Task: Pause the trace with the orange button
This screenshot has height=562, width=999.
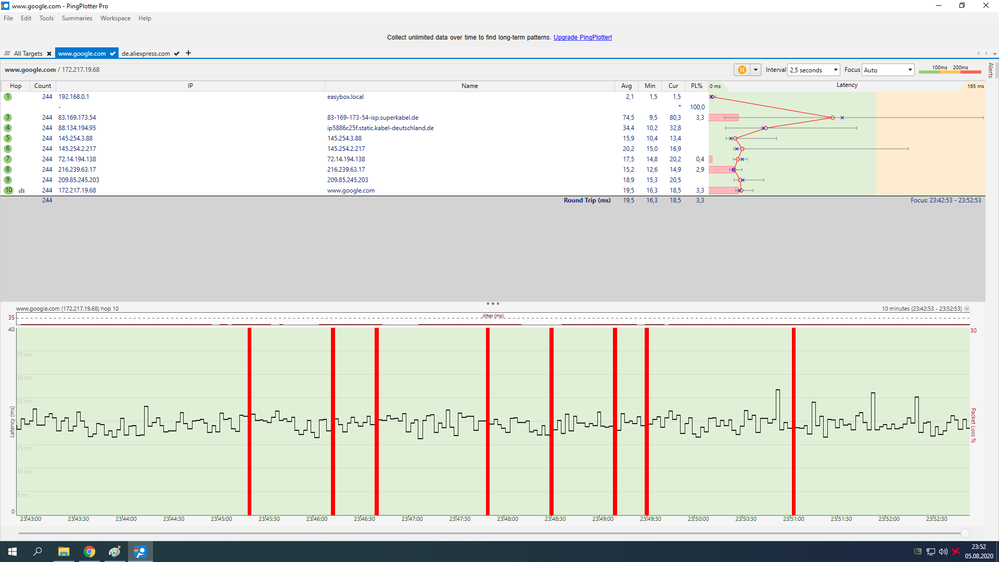Action: coord(742,70)
